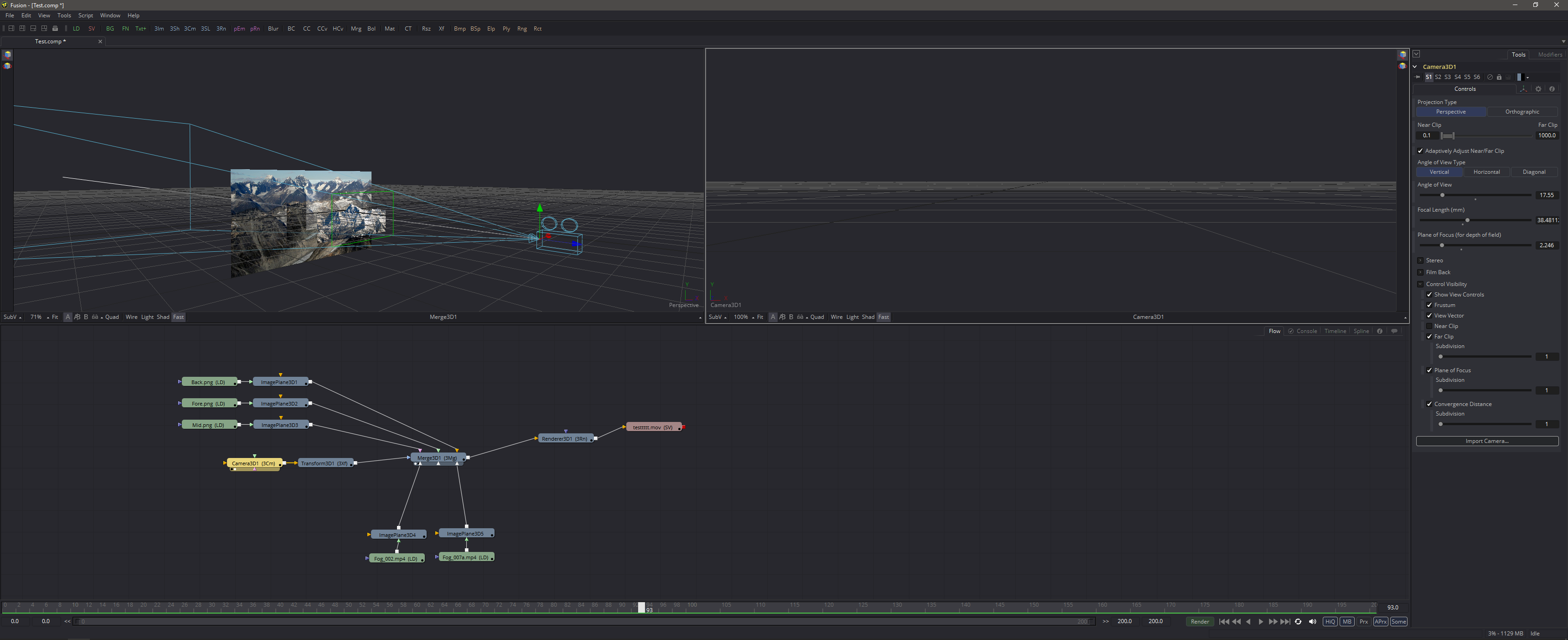1568x640 pixels.
Task: Select Horizontal angle of view type
Action: coord(1486,172)
